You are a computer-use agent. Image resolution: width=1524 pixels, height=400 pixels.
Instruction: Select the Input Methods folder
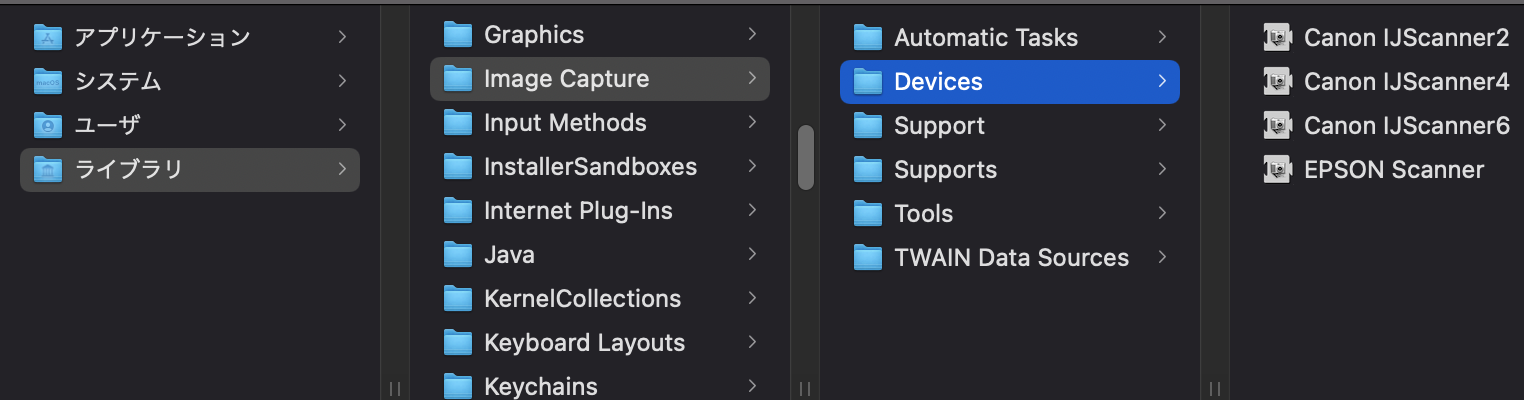point(564,123)
